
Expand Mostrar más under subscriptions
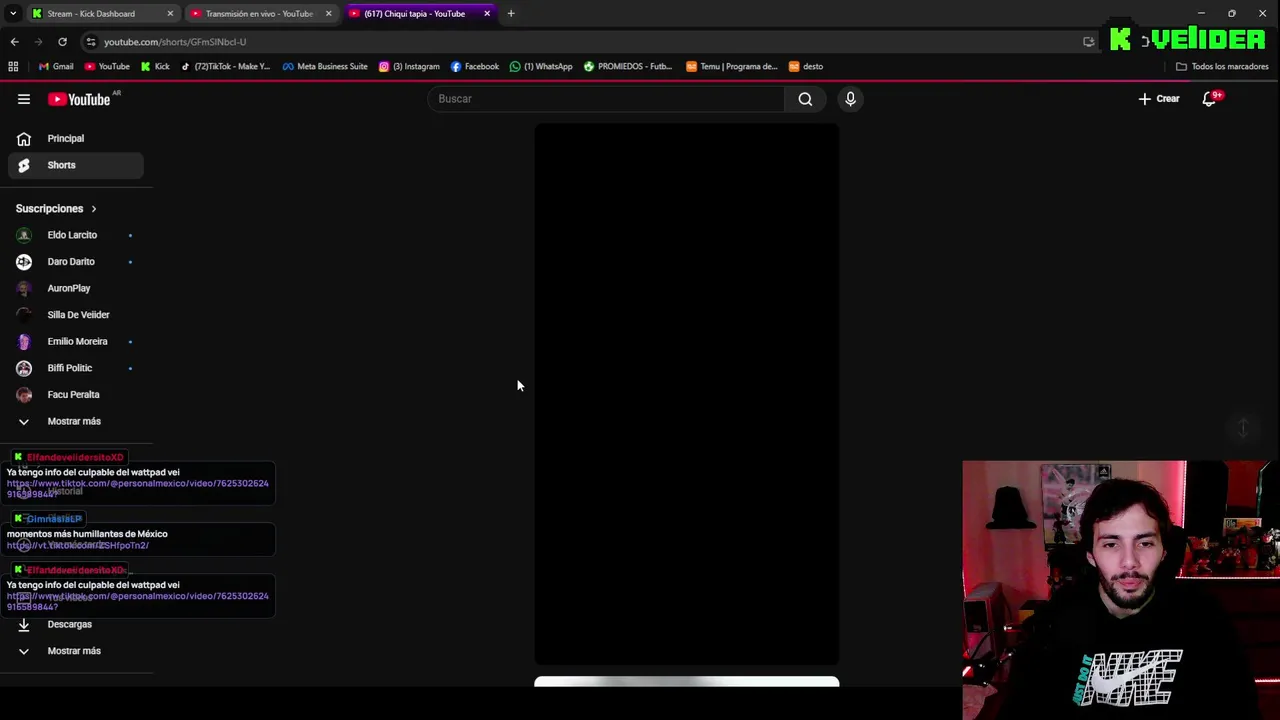click(76, 421)
